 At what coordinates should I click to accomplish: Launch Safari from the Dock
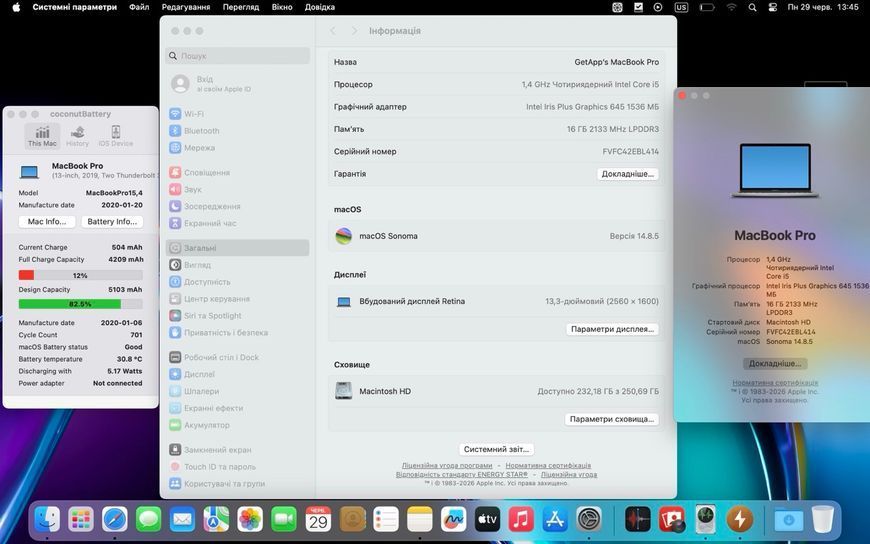115,520
